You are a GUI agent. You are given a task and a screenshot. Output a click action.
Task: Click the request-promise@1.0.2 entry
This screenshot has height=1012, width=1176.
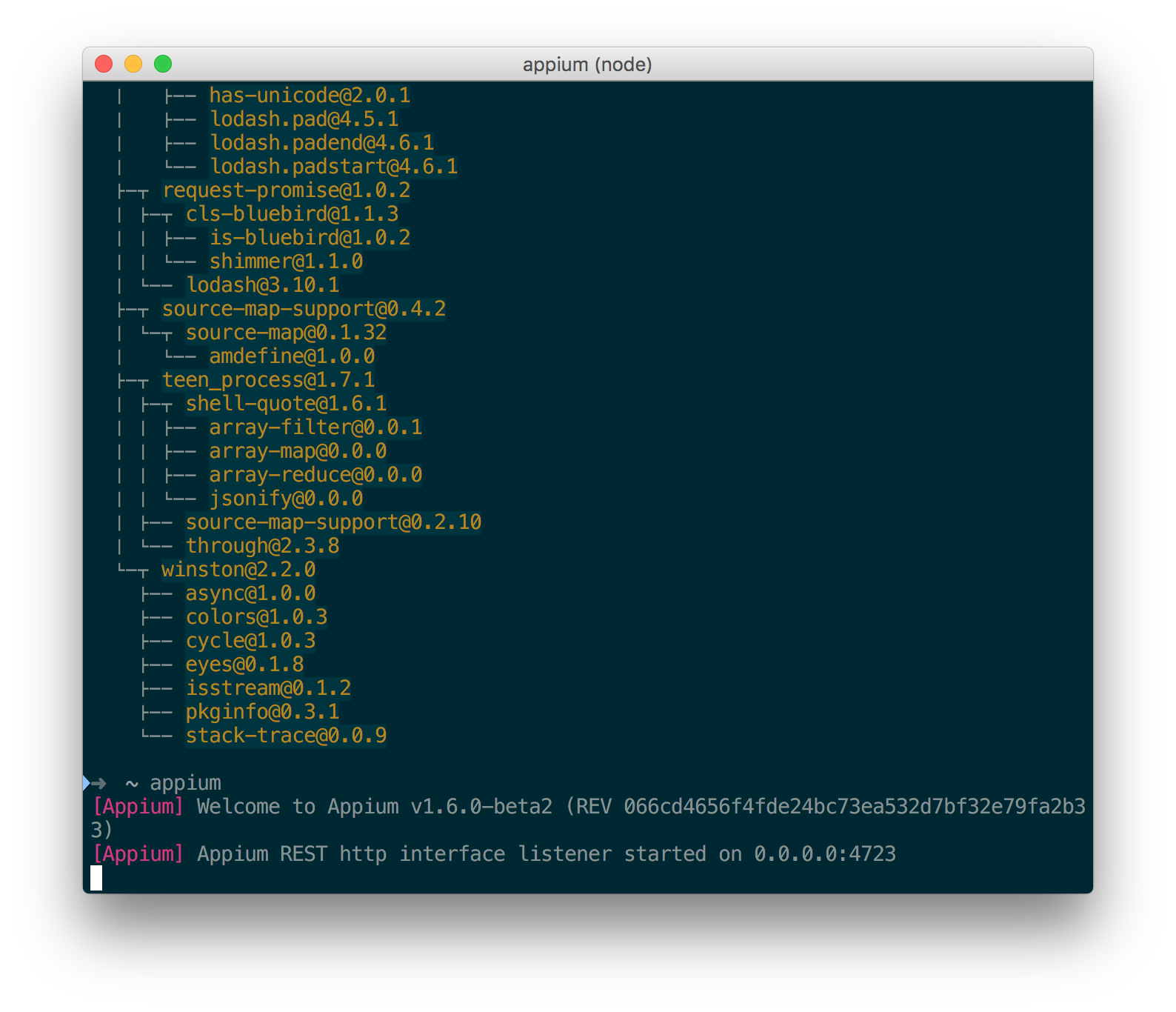click(287, 190)
